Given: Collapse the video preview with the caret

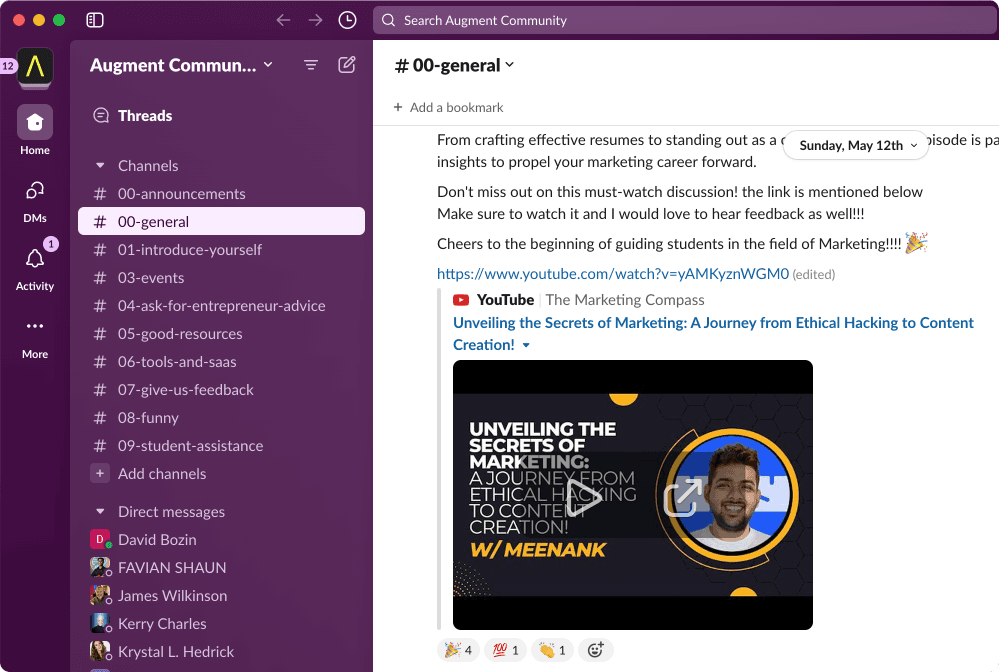Looking at the screenshot, I should click(x=526, y=345).
